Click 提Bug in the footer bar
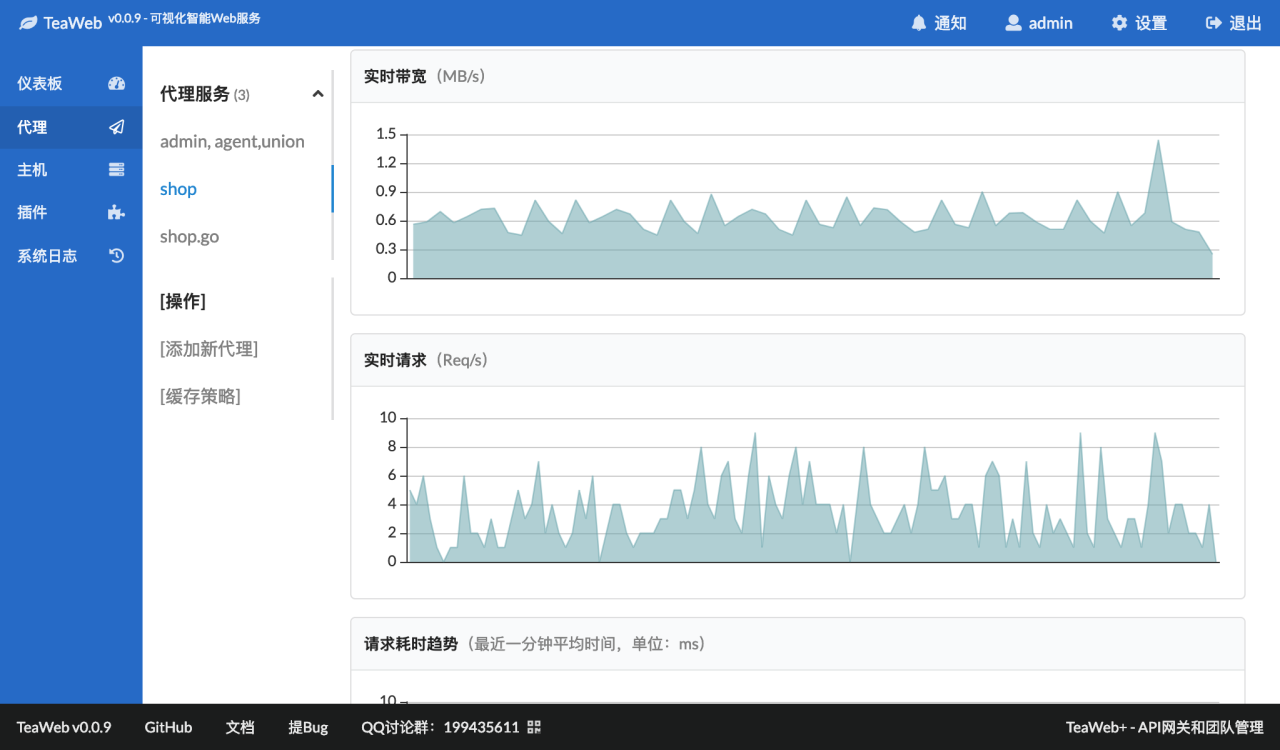1280x750 pixels. click(x=308, y=727)
